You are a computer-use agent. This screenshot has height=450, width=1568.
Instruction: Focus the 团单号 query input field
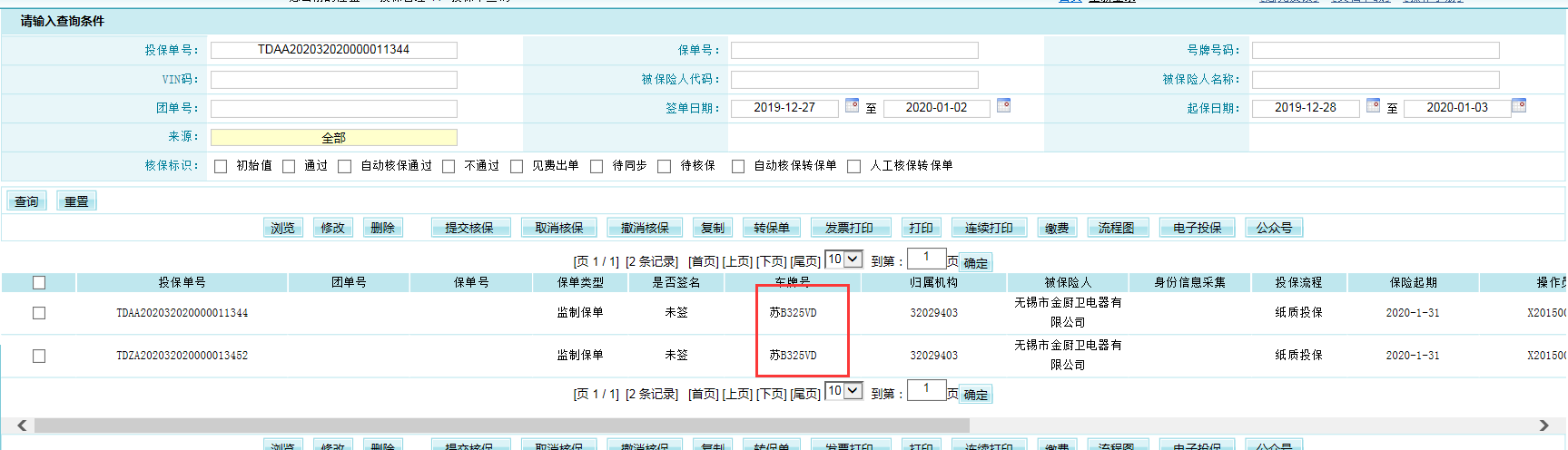pos(334,109)
